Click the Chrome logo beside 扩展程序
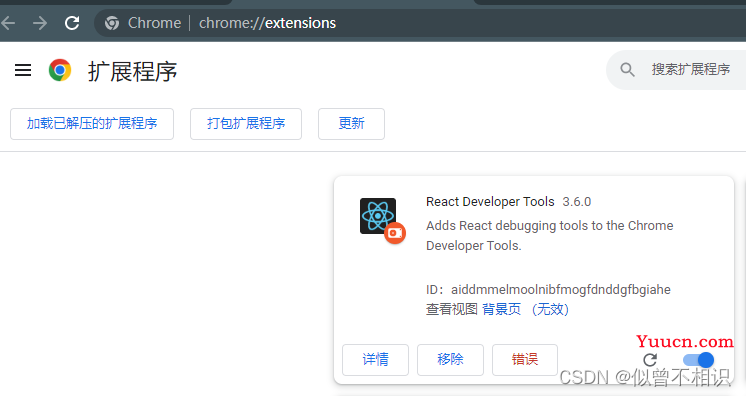The height and width of the screenshot is (396, 746). point(60,70)
